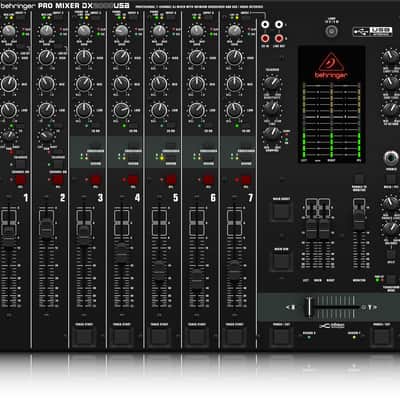Click the channel 3 fader cap

pyautogui.click(x=84, y=234)
